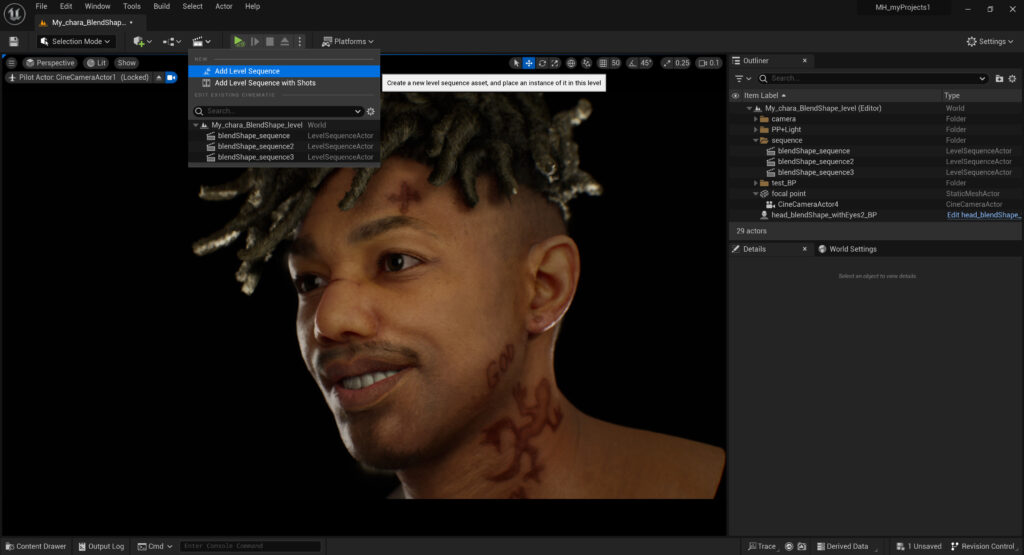Viewport: 1024px width, 555px height.
Task: Open the cinematics search settings gear
Action: tap(371, 111)
